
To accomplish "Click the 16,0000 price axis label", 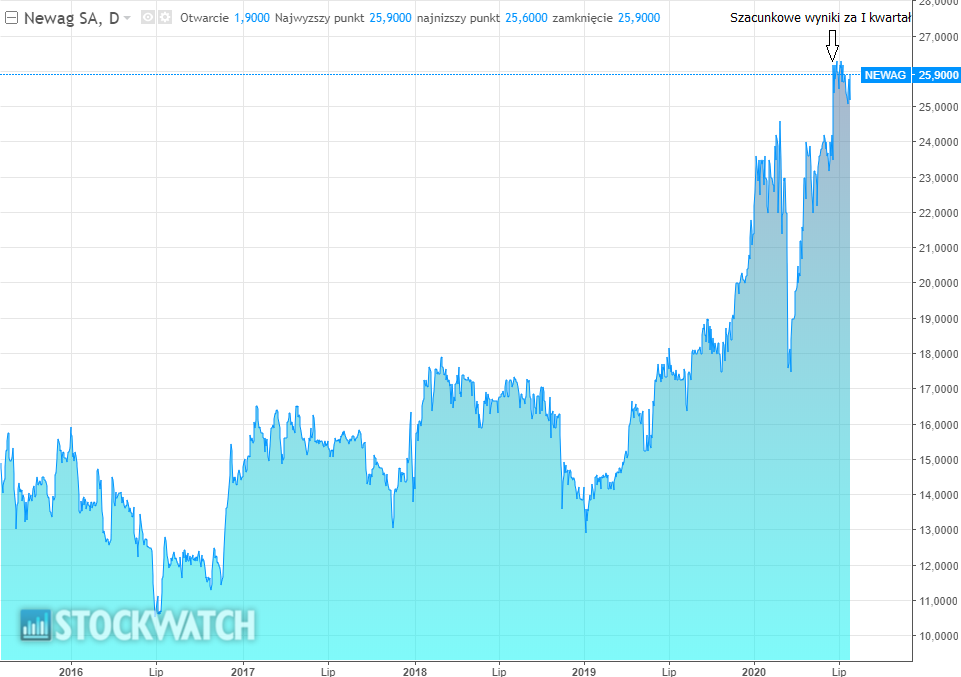I will click(938, 425).
